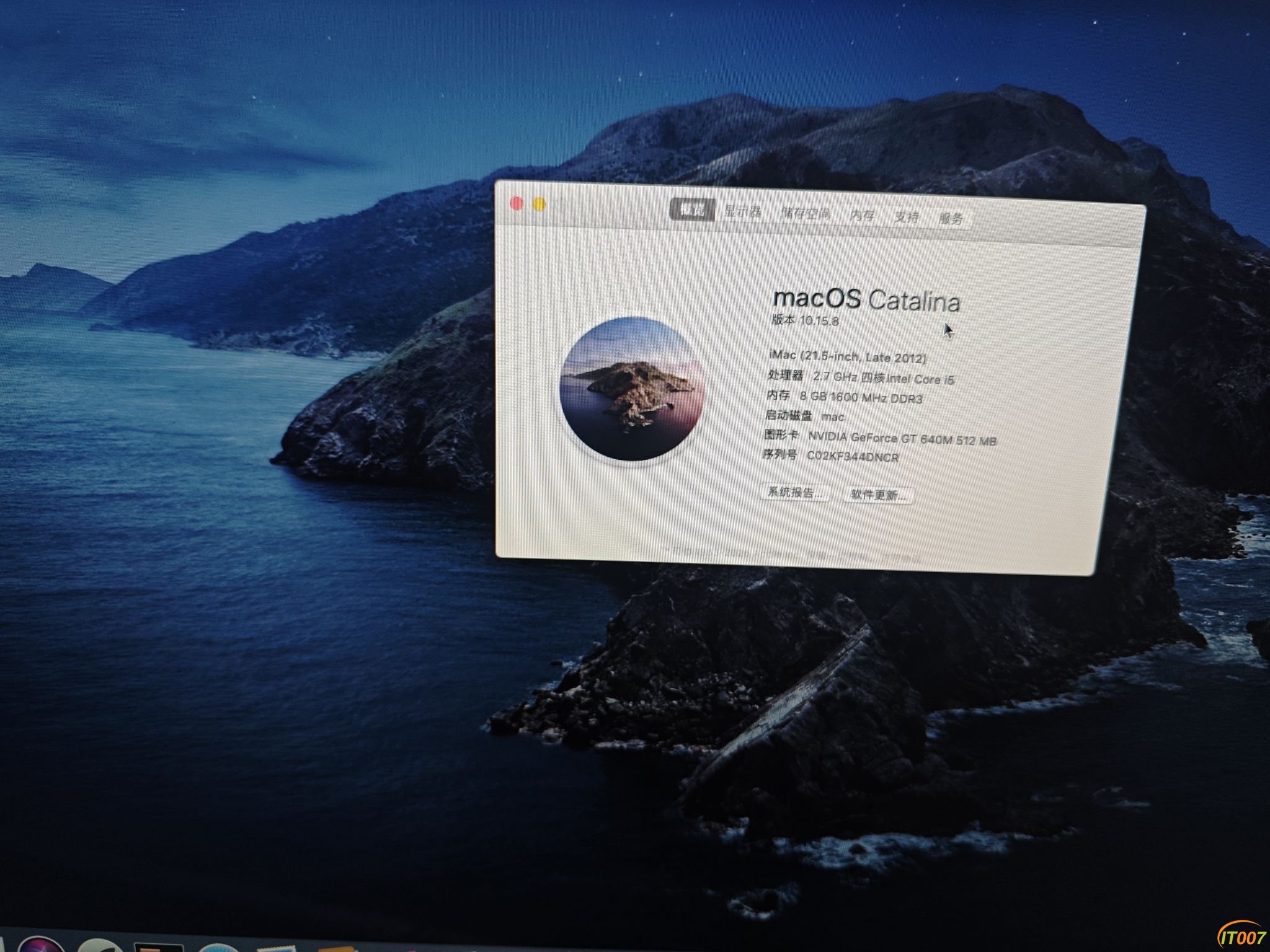1270x952 pixels.
Task: Open the 许可协议 link in the footer
Action: click(x=902, y=557)
